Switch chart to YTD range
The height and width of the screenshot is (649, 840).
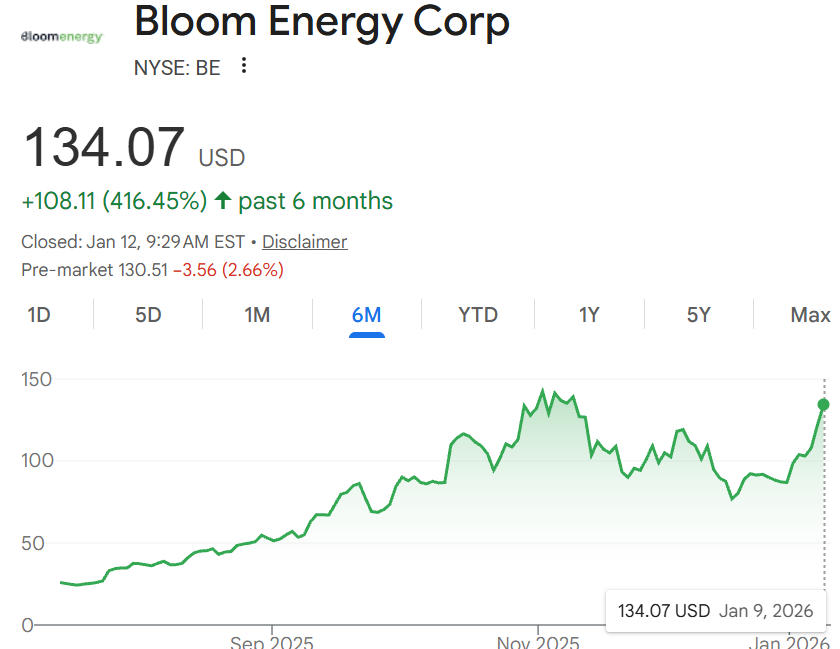[478, 316]
